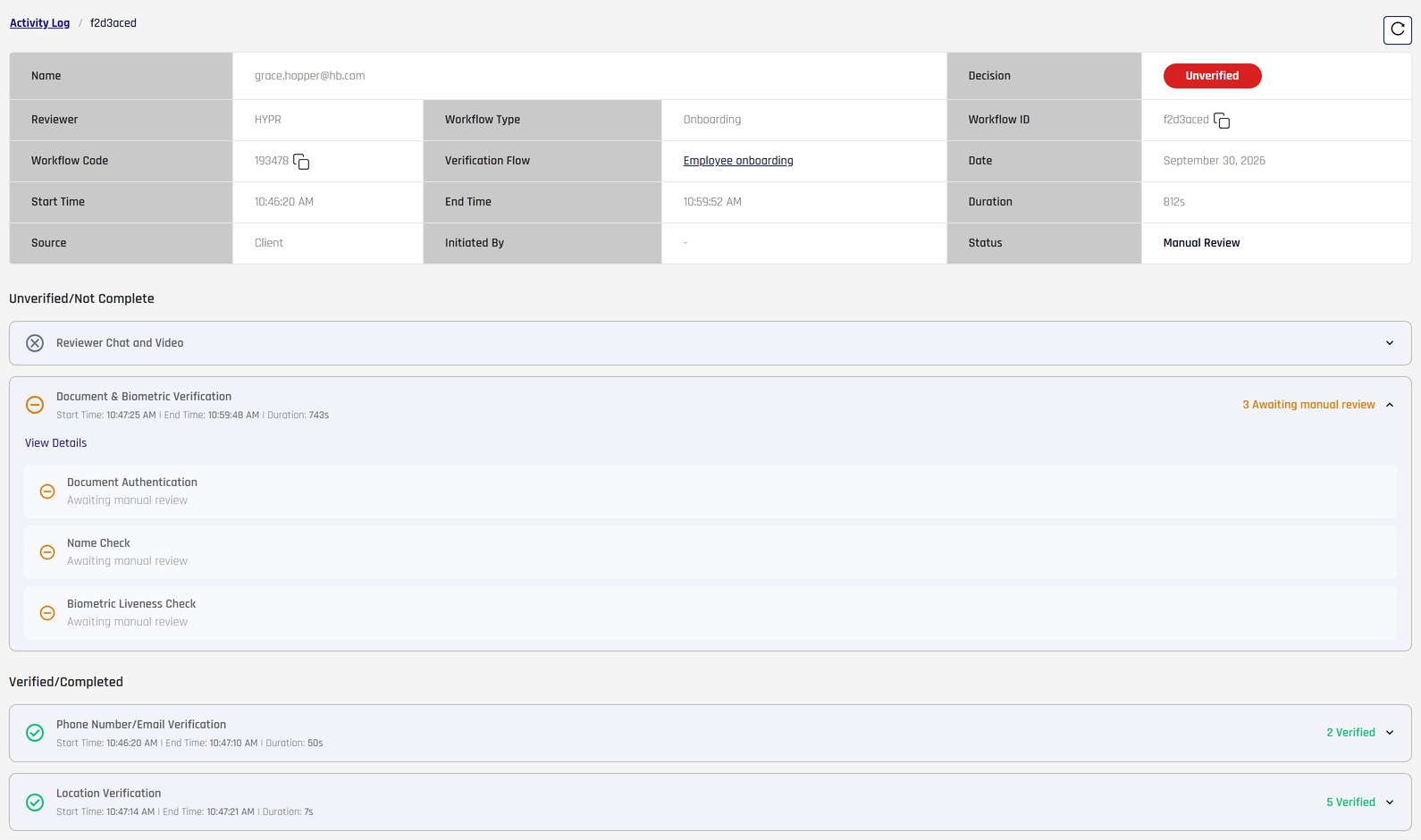
Task: Click the Onboarding workflow type value
Action: pyautogui.click(x=712, y=120)
